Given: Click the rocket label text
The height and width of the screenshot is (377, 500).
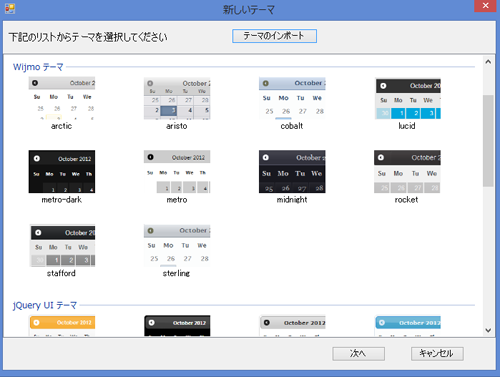Looking at the screenshot, I should pos(406,200).
